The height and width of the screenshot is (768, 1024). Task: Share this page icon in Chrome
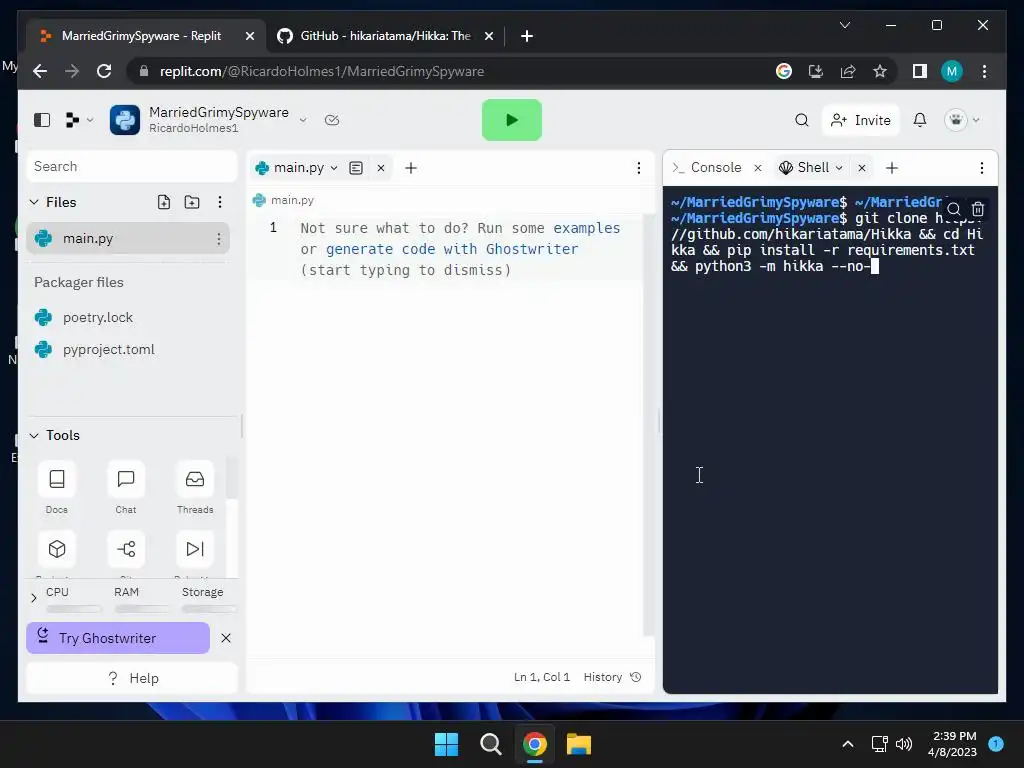point(848,71)
